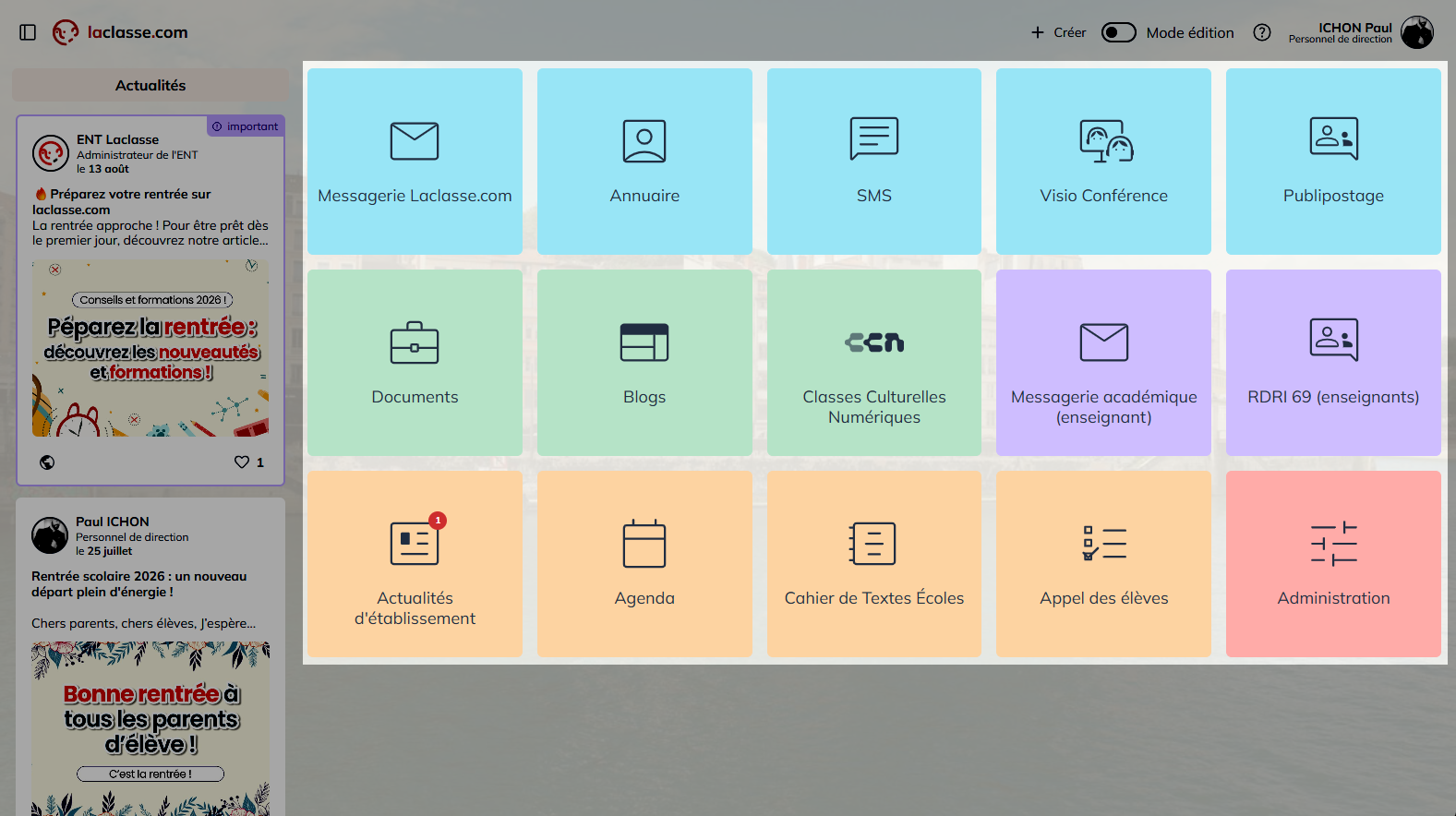This screenshot has width=1456, height=816.
Task: Click ENT Laclasse author avatar
Action: (51, 153)
